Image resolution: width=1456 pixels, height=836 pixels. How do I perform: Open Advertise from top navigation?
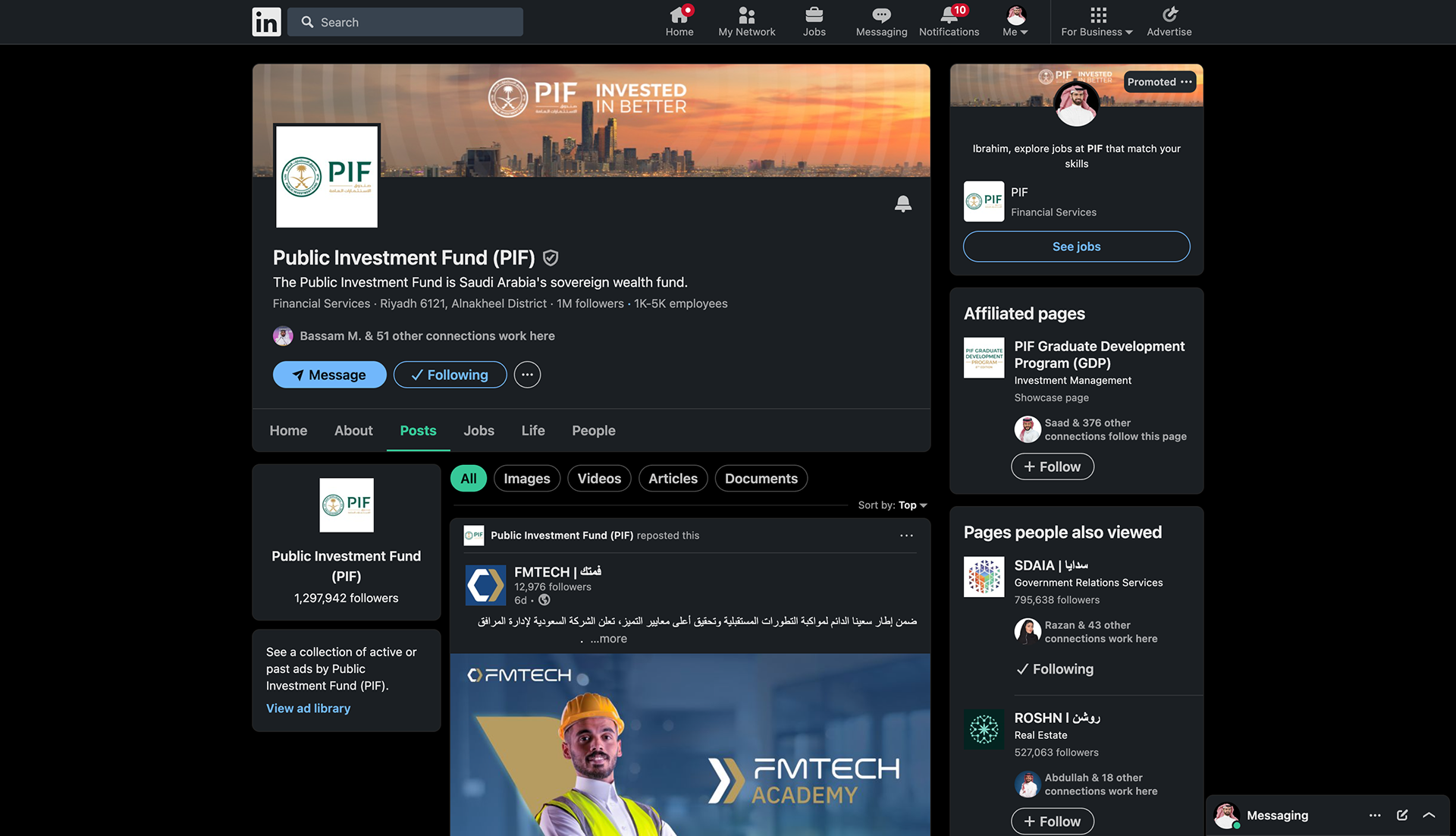pos(1169,22)
